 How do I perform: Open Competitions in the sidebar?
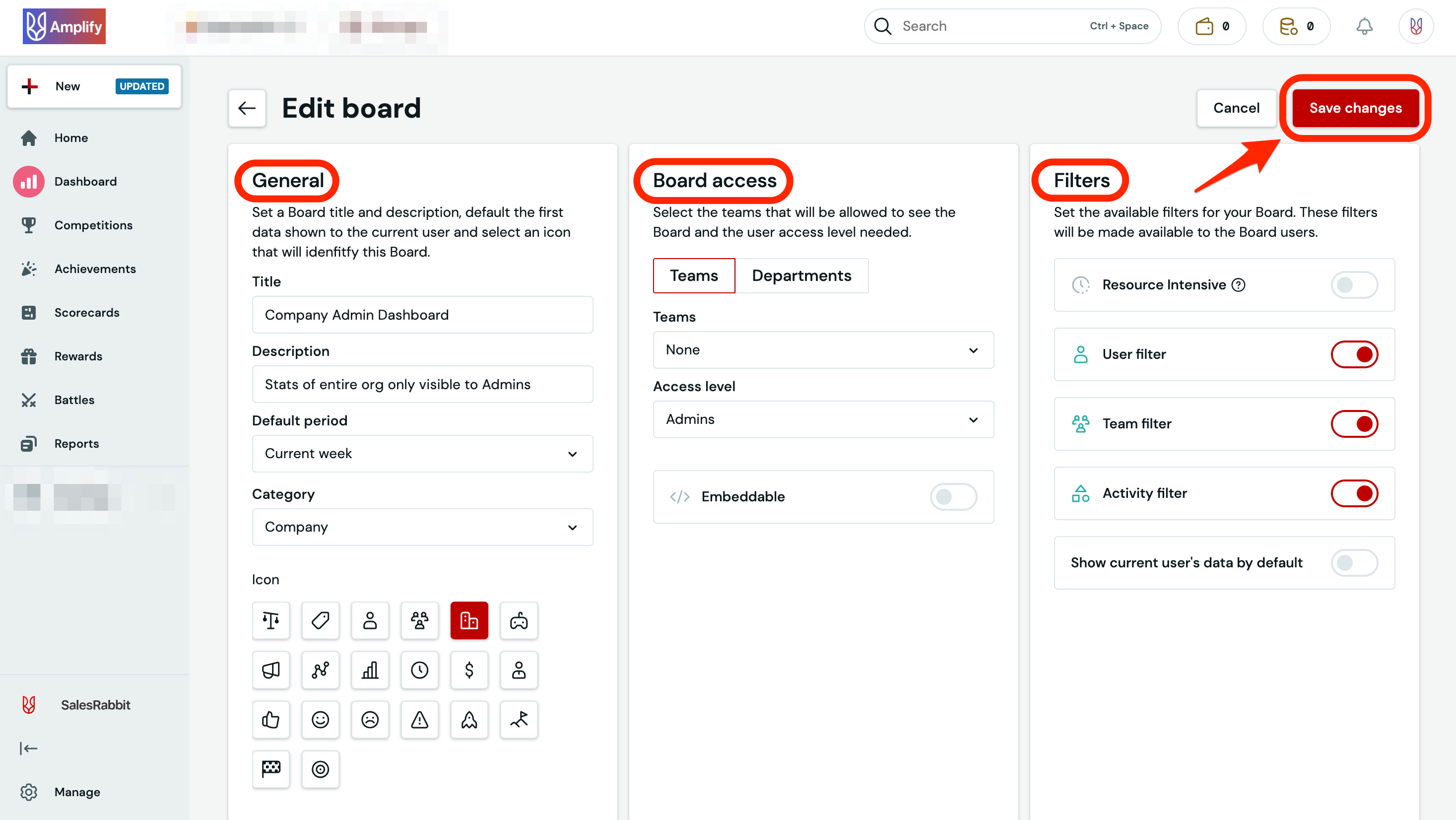point(93,225)
